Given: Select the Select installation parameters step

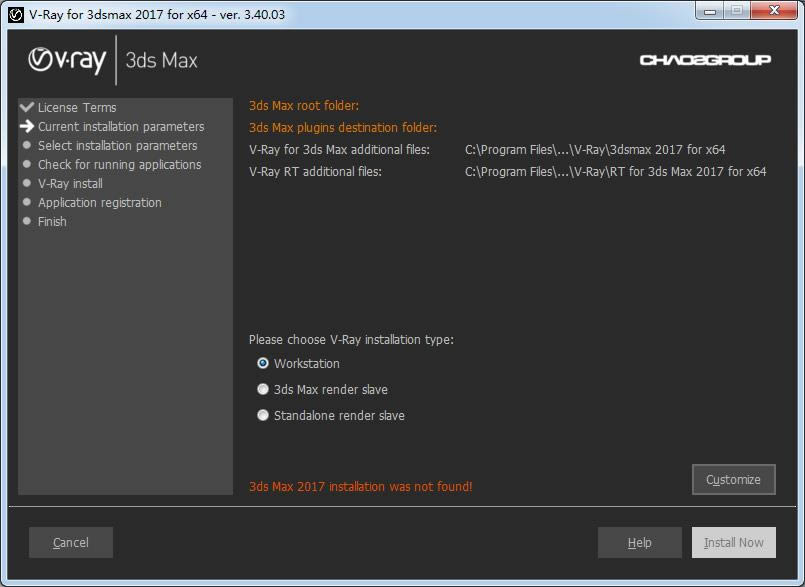Looking at the screenshot, I should [118, 145].
